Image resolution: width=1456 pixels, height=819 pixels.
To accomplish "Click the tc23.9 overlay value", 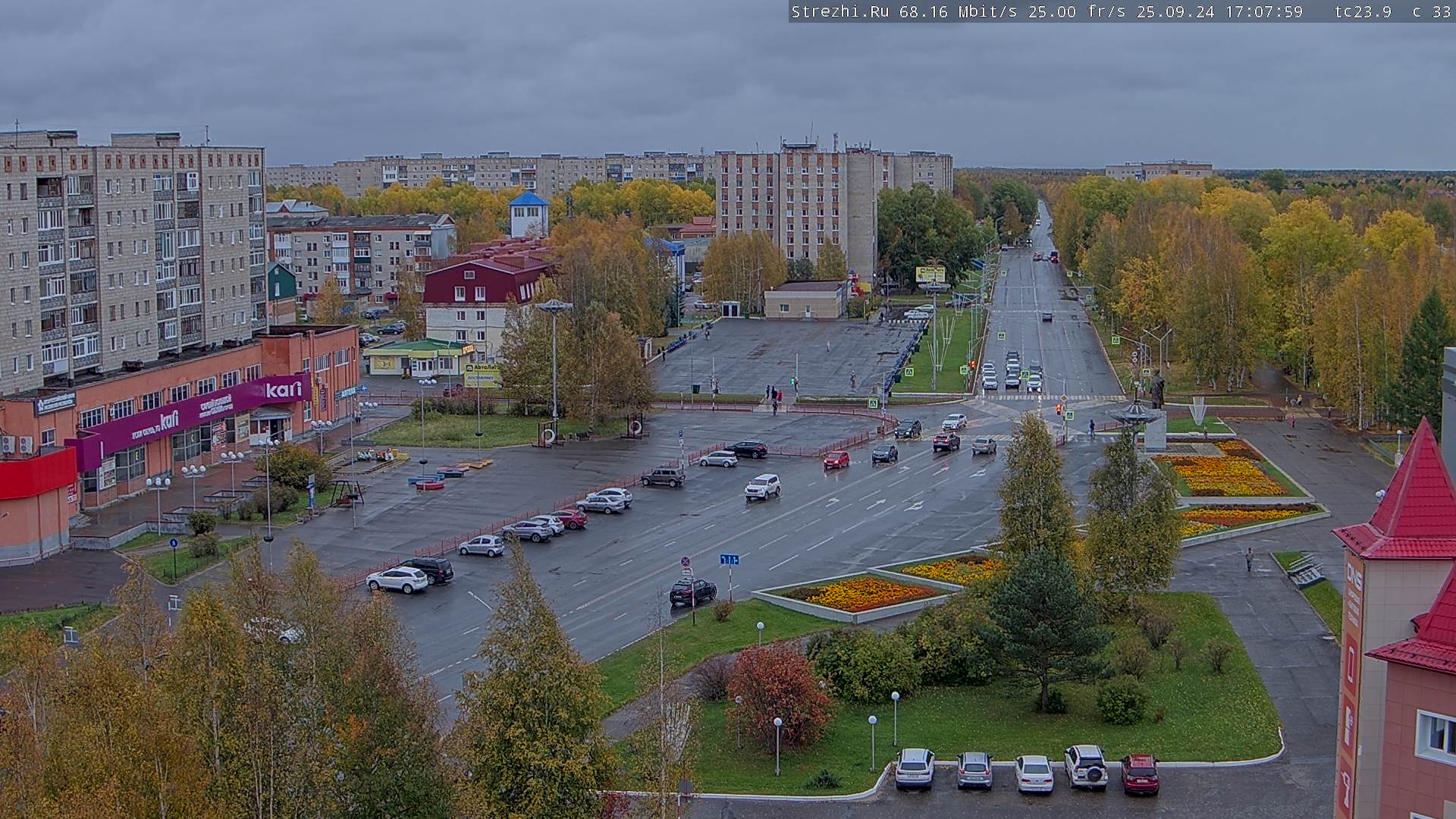I will tap(1363, 11).
